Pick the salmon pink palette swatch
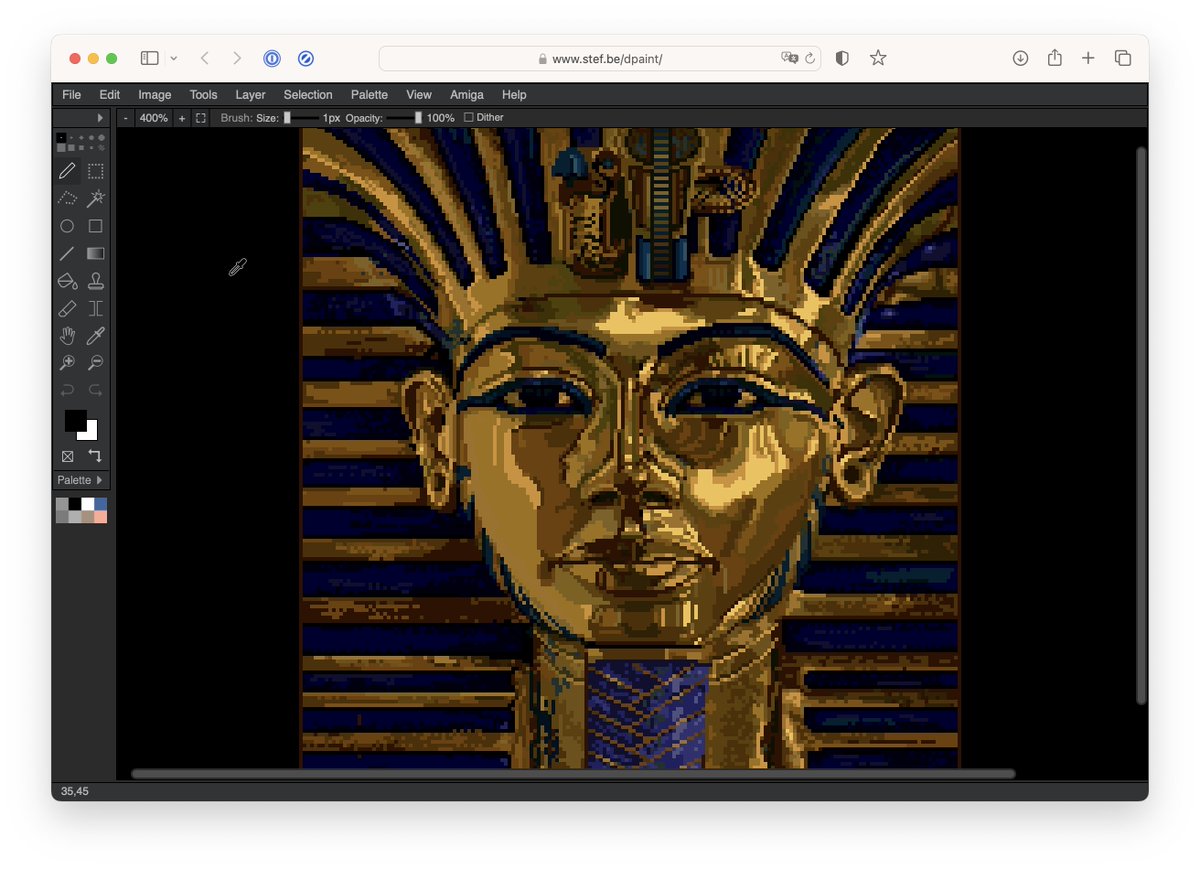 click(x=101, y=517)
